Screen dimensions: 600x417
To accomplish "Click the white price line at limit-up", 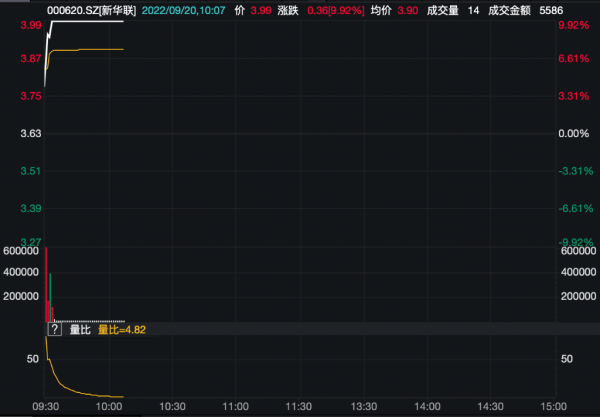I will point(88,21).
